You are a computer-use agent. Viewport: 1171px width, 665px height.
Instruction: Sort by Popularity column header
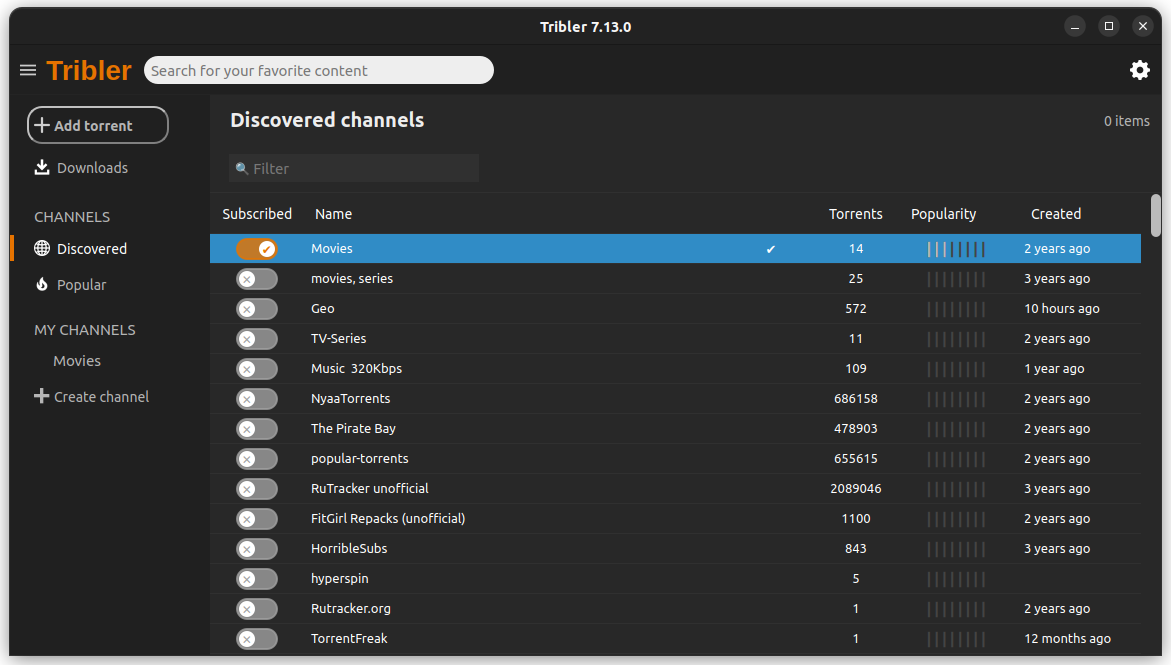pyautogui.click(x=943, y=214)
